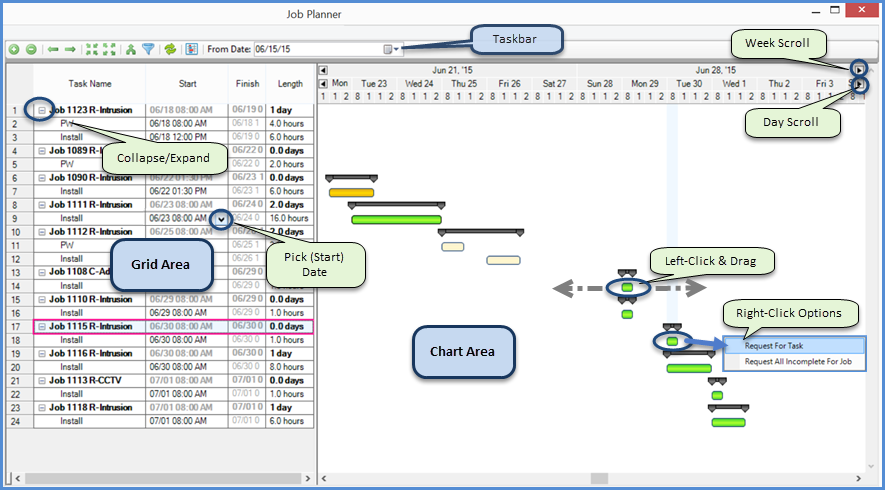Select the green Job 1116 Install bar

pyautogui.click(x=689, y=369)
